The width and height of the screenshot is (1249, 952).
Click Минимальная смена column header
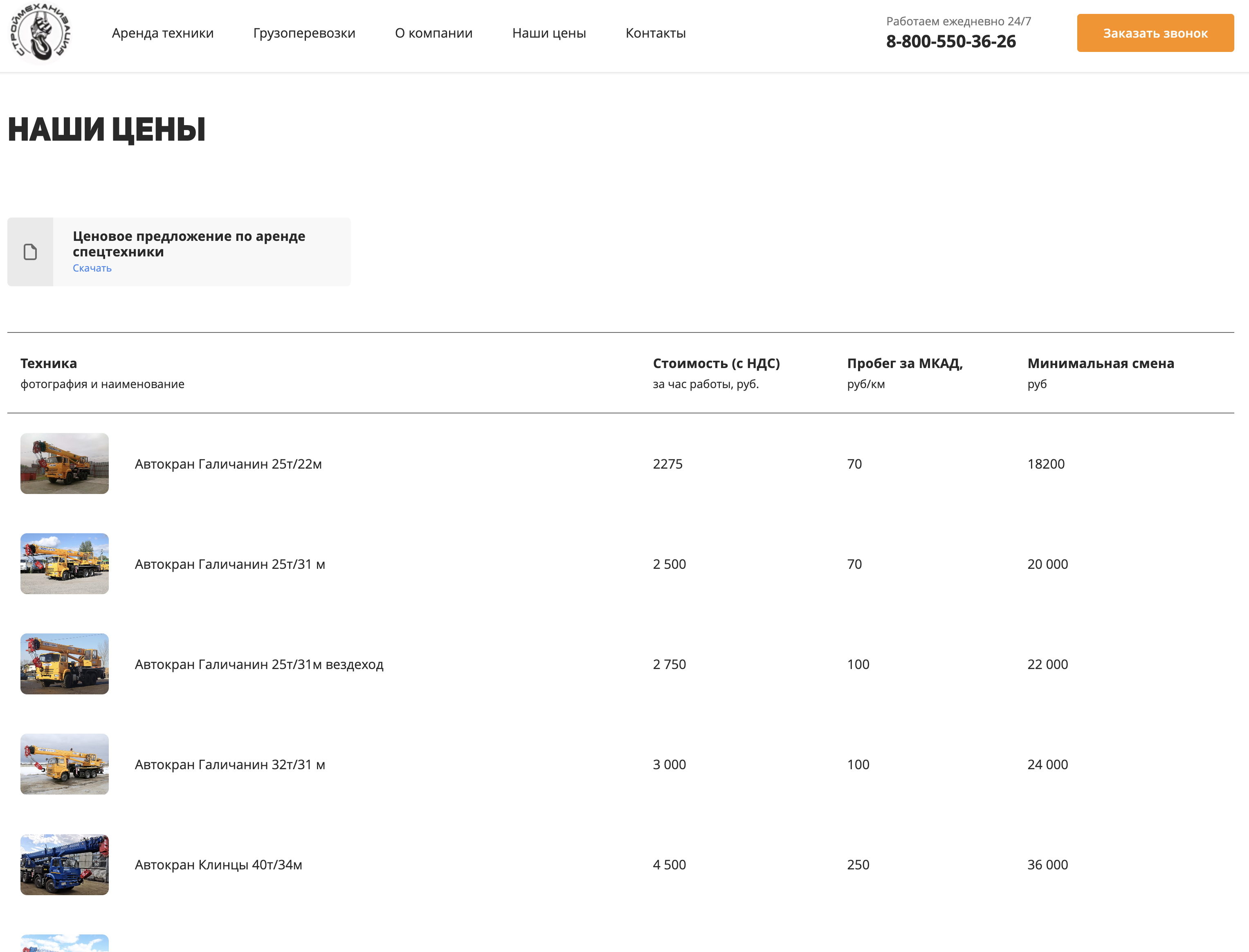1101,363
